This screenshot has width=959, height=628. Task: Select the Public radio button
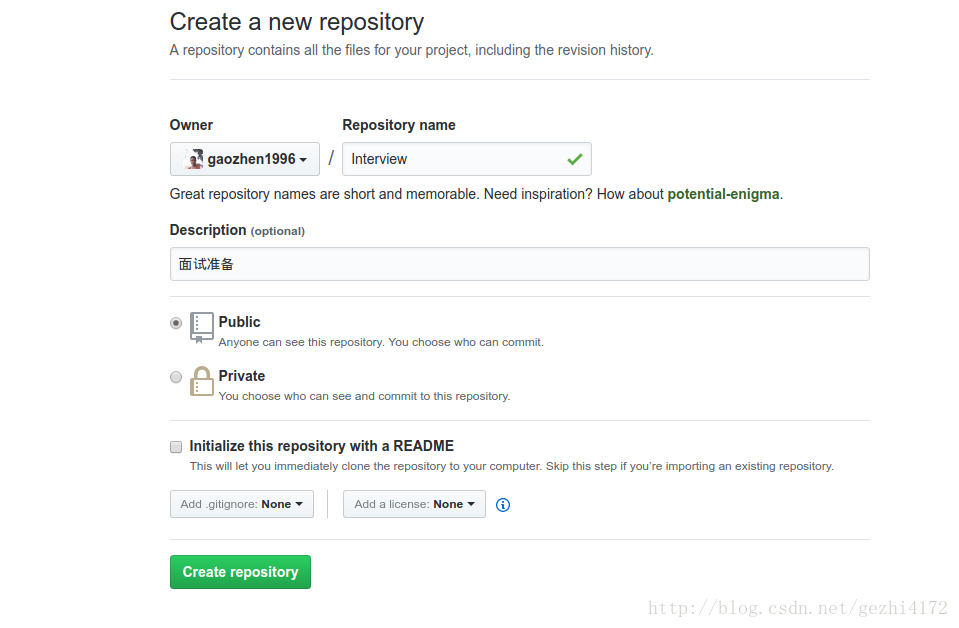click(x=176, y=323)
